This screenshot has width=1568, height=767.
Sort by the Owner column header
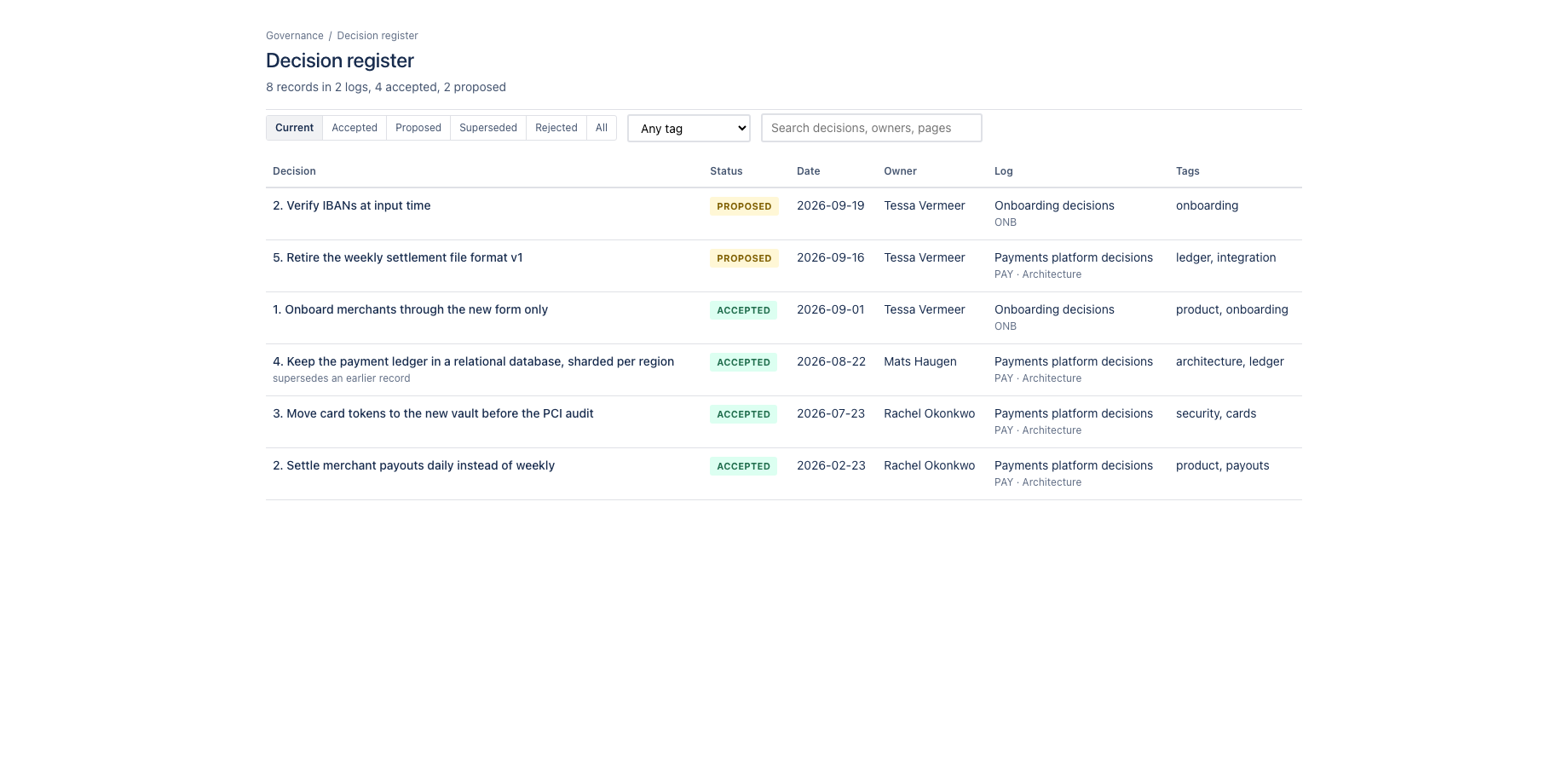tap(900, 171)
